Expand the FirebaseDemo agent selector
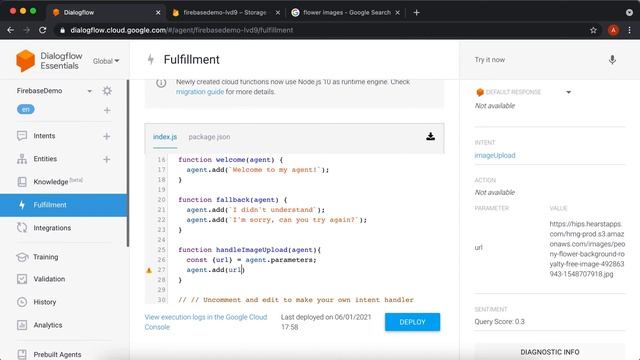 pos(89,91)
